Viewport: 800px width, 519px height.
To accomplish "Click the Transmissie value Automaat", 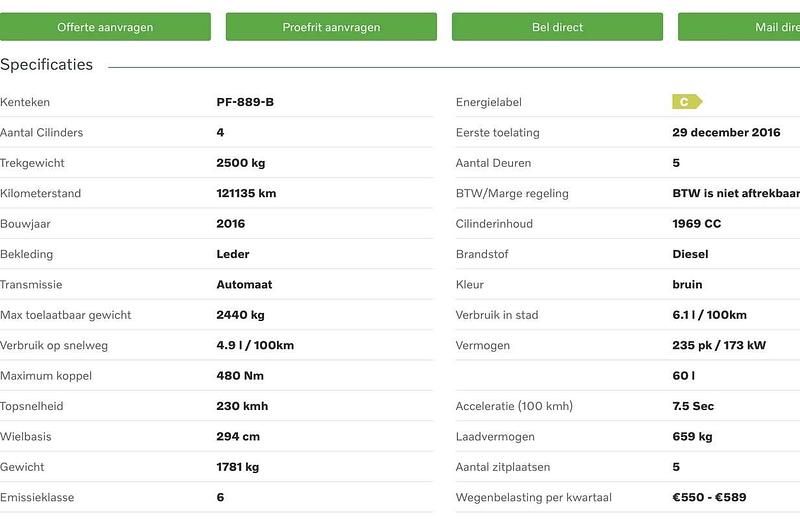I will [244, 284].
